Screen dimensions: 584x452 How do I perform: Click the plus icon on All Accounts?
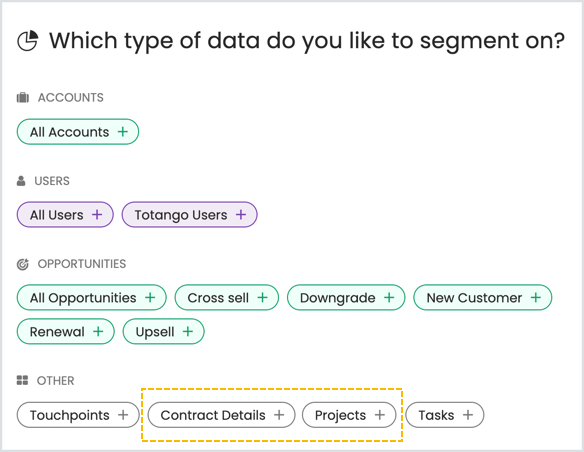123,132
